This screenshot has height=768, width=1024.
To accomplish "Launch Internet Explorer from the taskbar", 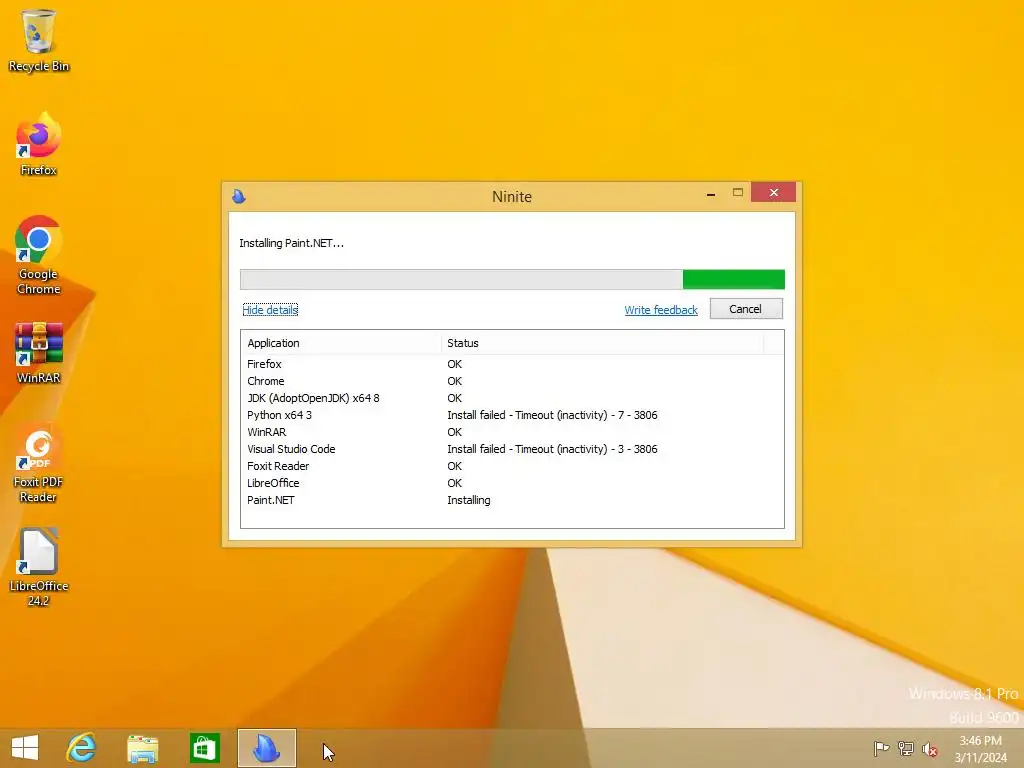I will point(82,748).
